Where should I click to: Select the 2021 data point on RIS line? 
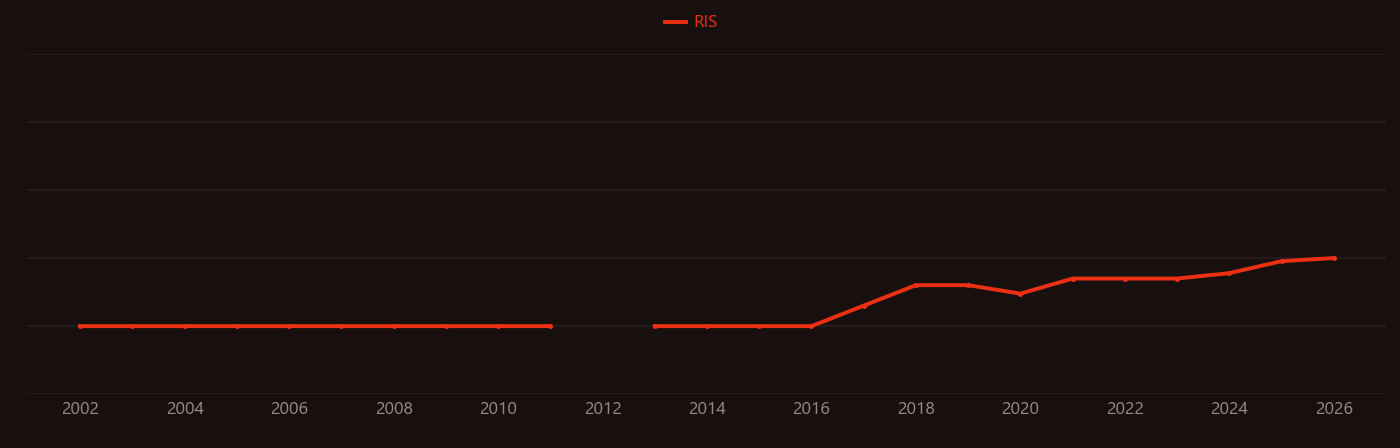click(1073, 279)
